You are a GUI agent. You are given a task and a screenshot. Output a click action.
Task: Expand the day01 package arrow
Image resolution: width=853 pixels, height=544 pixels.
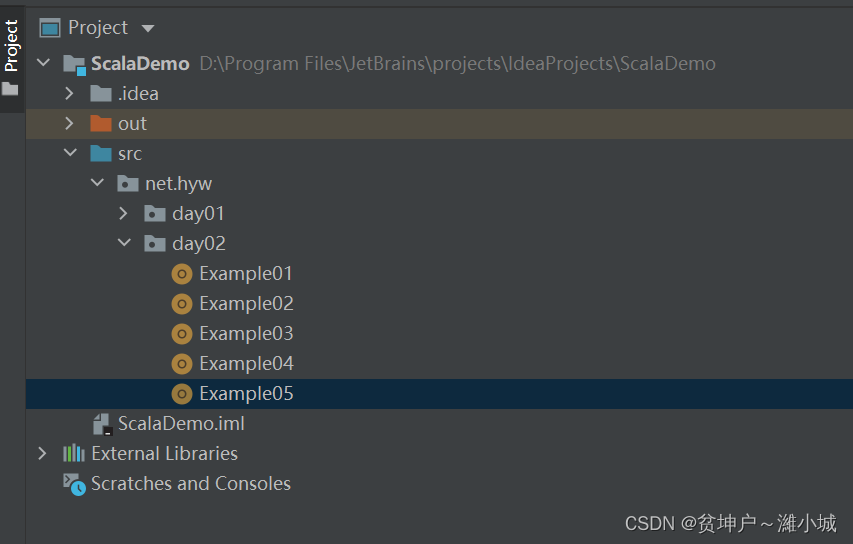(x=123, y=214)
